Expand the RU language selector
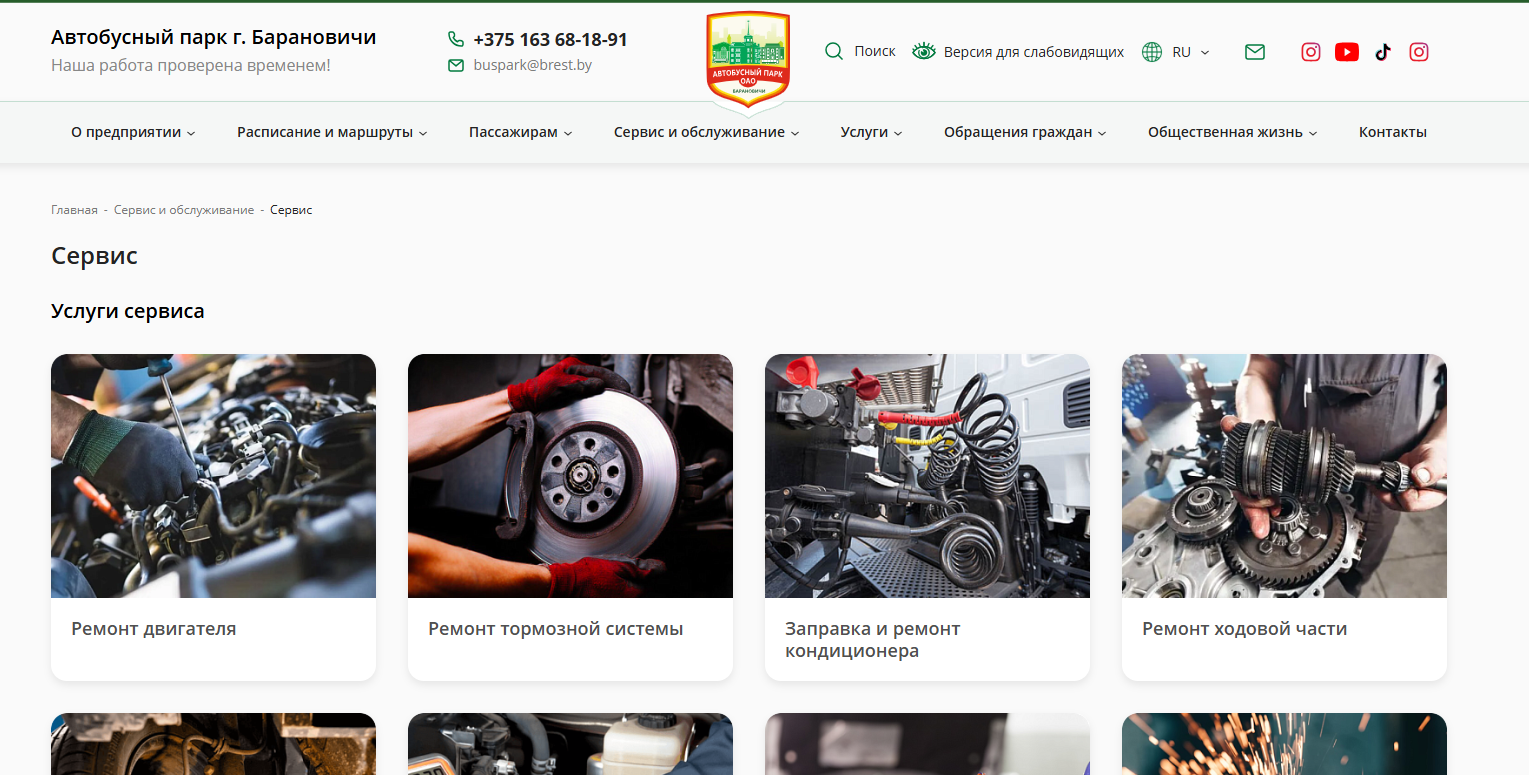Image resolution: width=1529 pixels, height=775 pixels. pos(1190,52)
